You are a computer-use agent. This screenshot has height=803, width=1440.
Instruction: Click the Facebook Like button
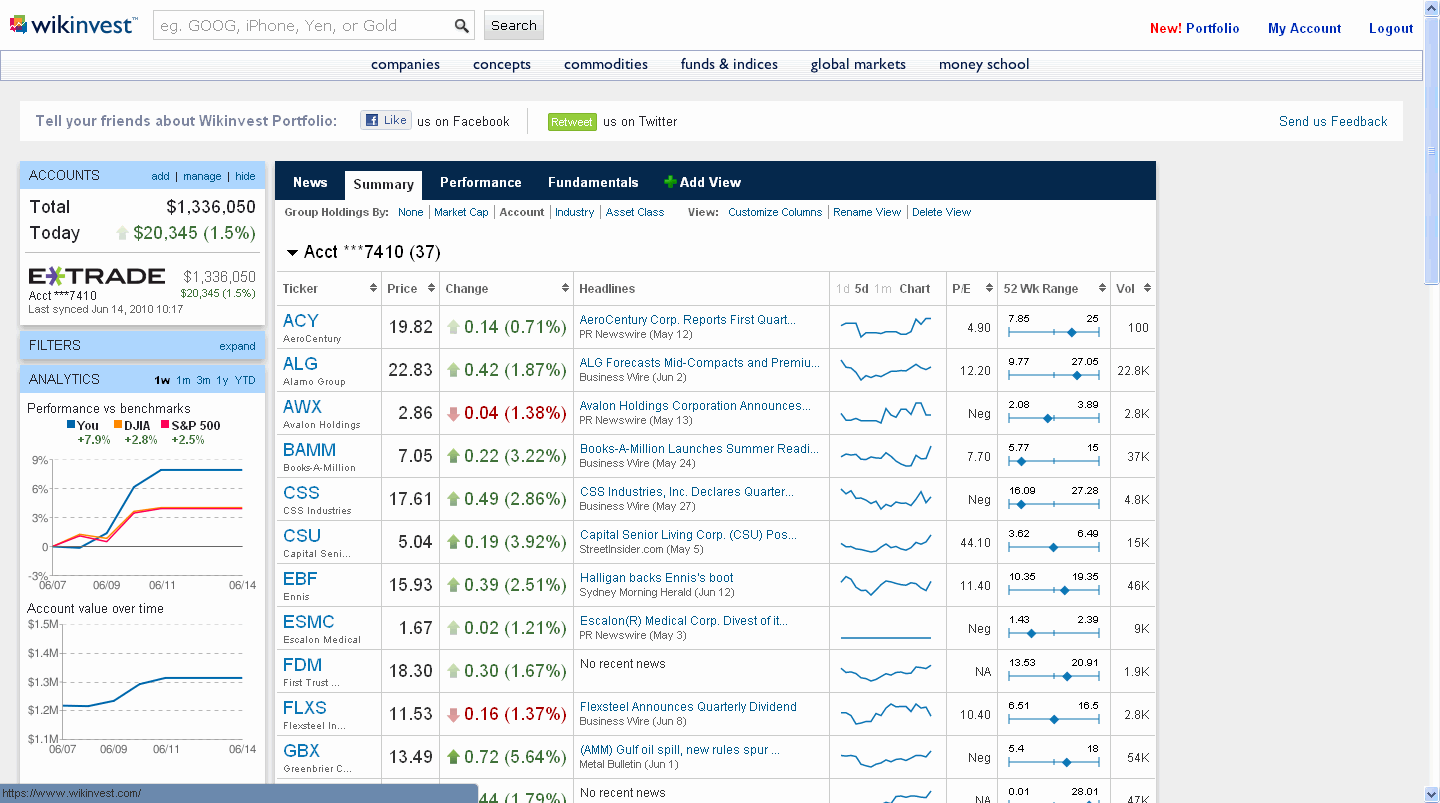pyautogui.click(x=386, y=120)
